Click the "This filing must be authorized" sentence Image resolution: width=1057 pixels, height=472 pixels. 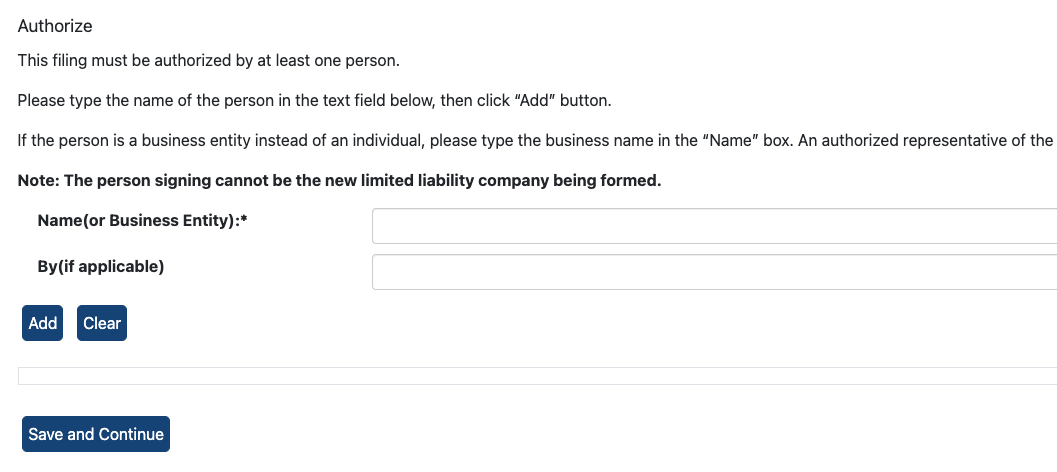(x=208, y=61)
